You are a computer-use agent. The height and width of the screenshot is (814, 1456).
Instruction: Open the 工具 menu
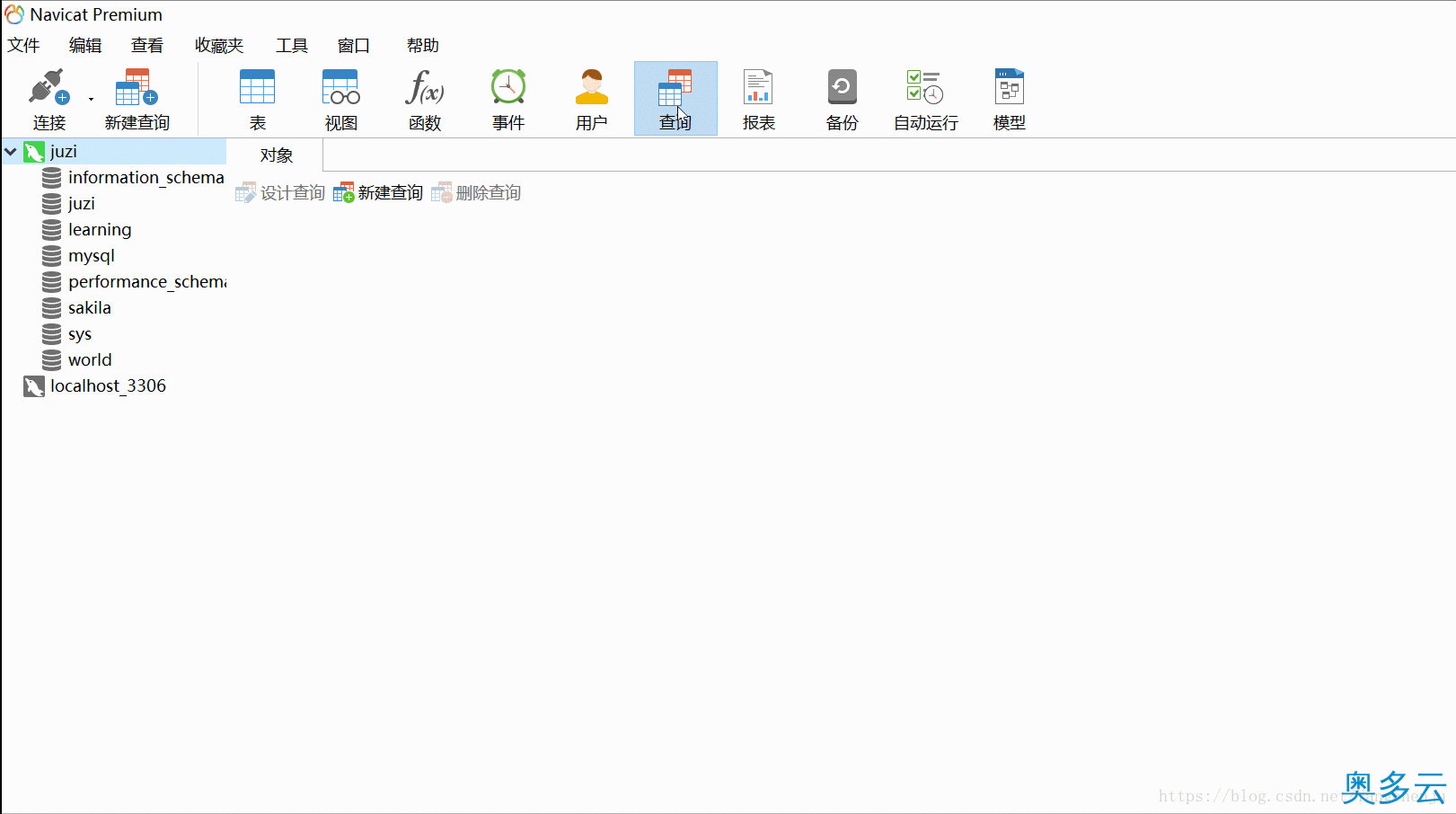tap(292, 45)
